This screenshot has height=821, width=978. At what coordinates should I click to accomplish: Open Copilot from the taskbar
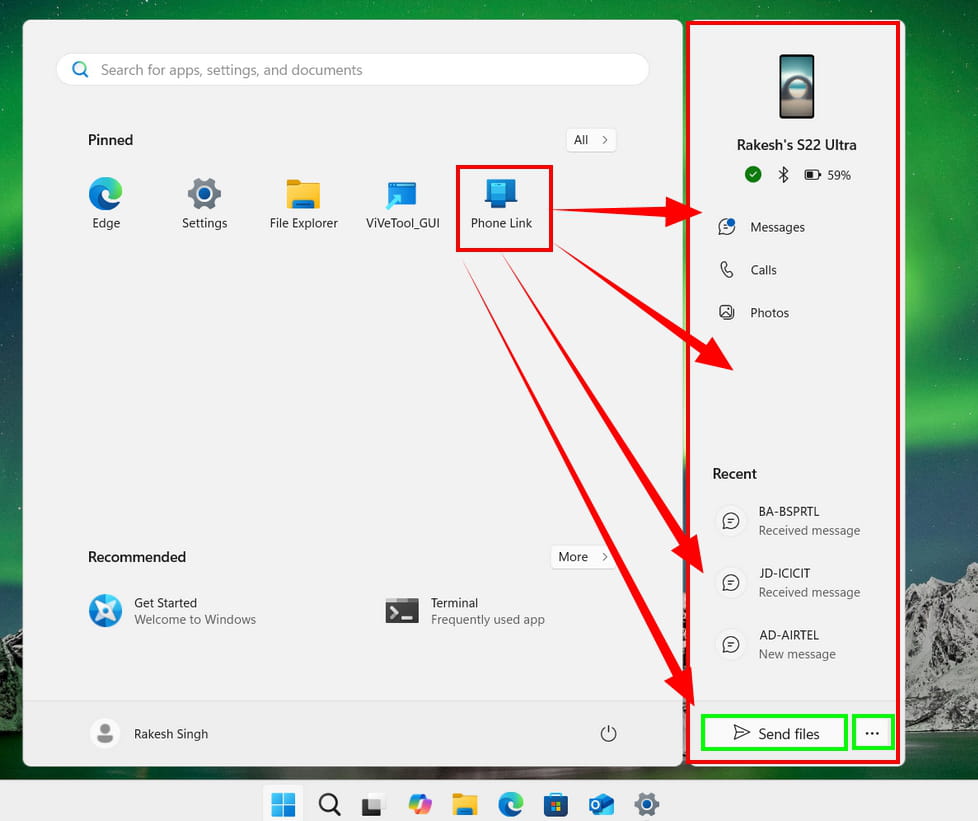coord(420,804)
